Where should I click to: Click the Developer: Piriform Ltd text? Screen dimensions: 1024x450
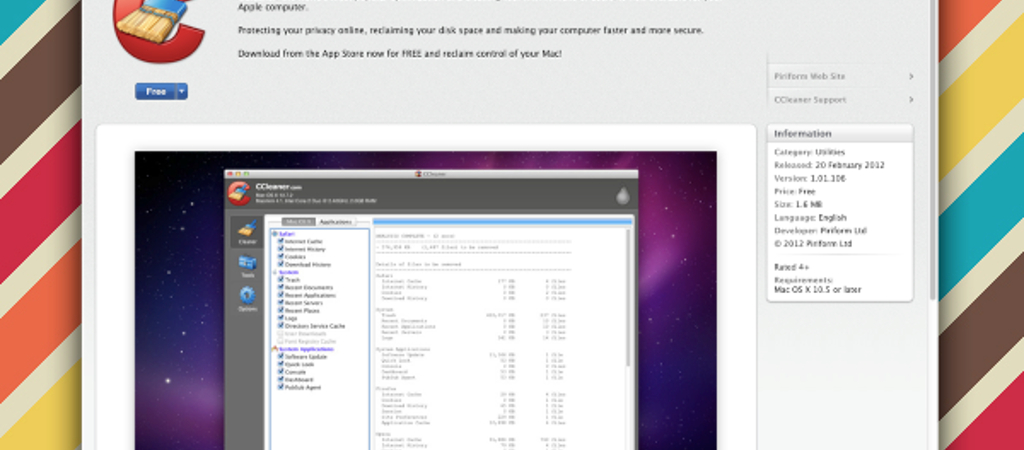[820, 231]
